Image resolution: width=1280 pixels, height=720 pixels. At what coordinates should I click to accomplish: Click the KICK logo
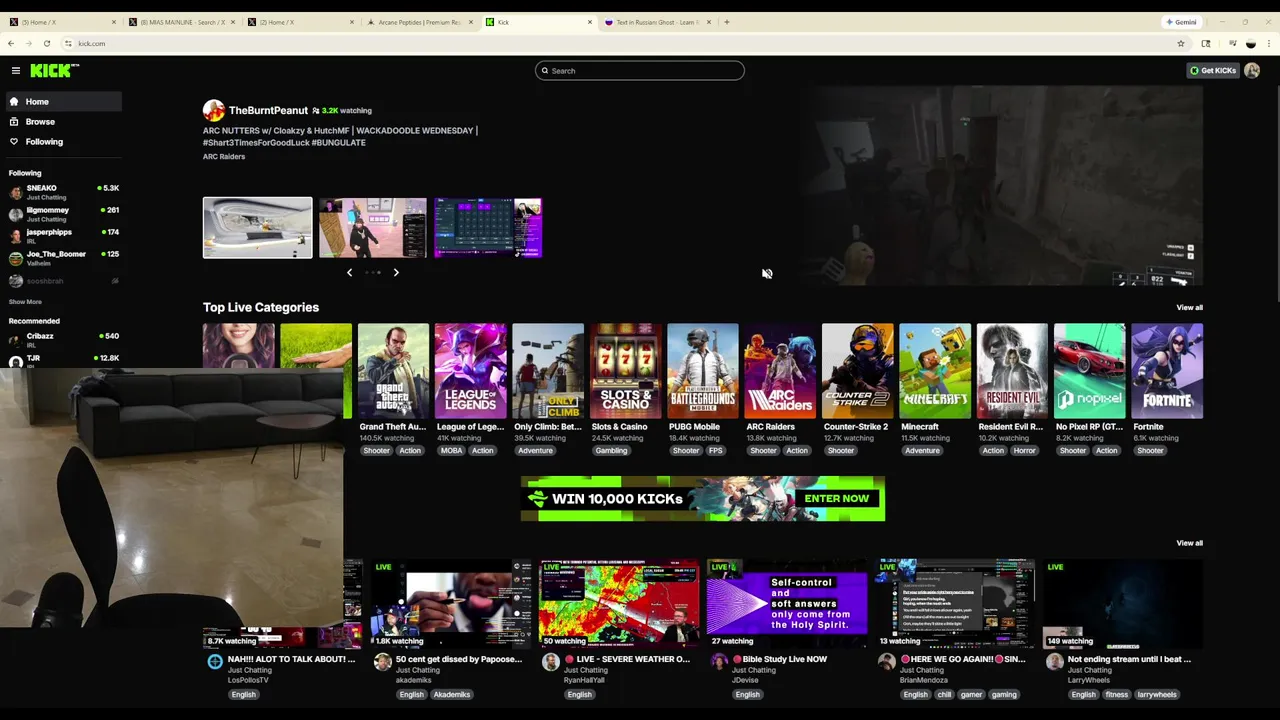(54, 70)
